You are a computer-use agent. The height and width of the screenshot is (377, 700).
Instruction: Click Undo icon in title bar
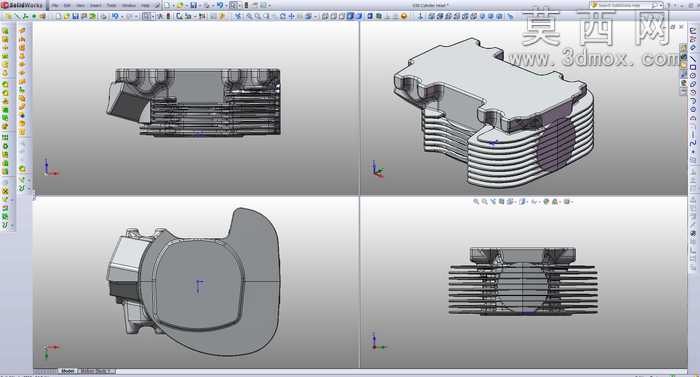coord(220,5)
